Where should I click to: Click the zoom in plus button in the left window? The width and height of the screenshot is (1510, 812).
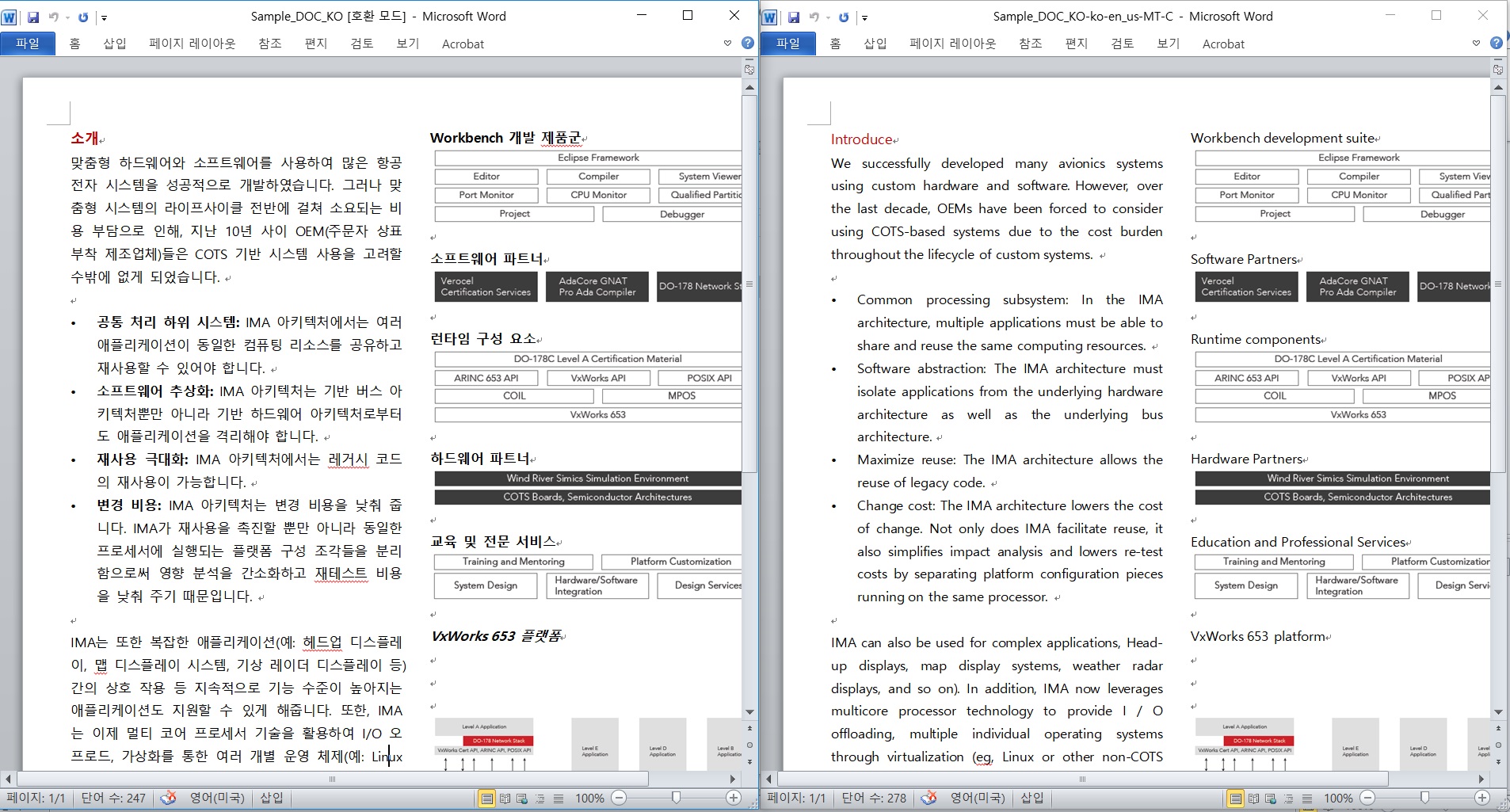pyautogui.click(x=734, y=798)
